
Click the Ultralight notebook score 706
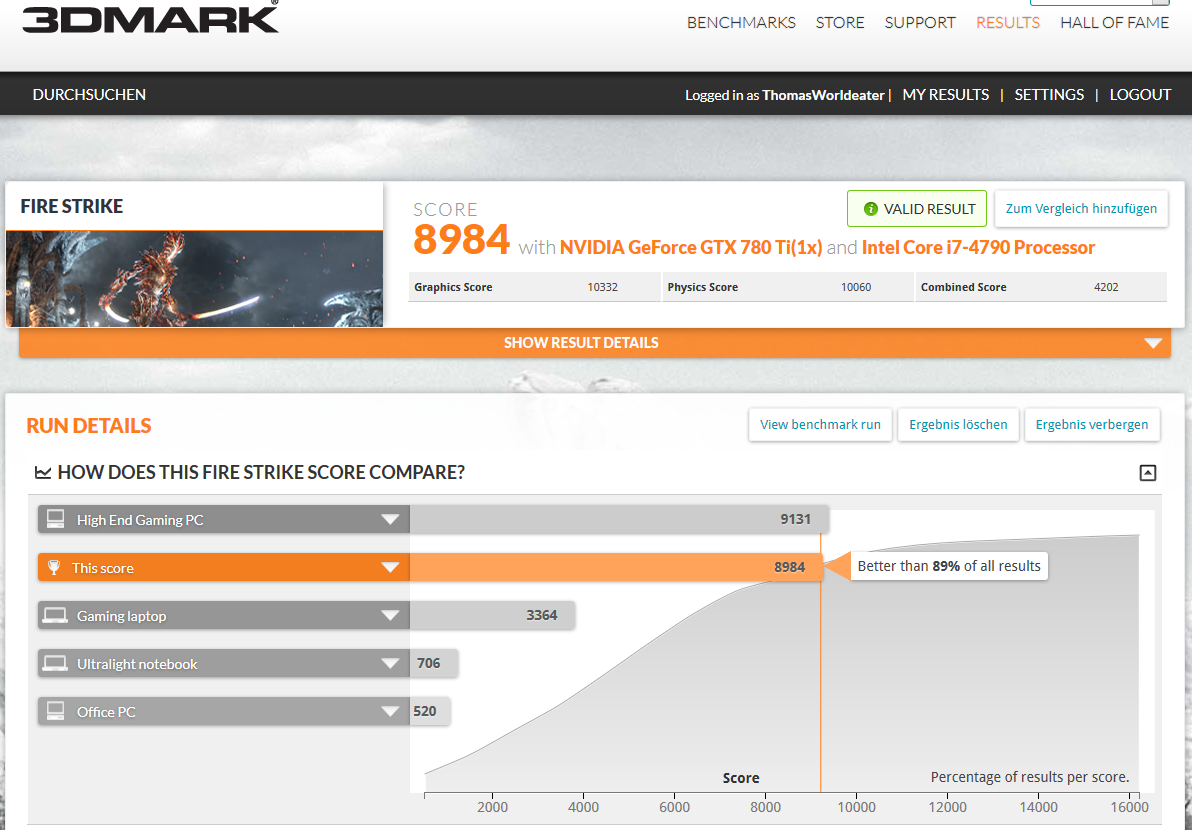pyautogui.click(x=429, y=664)
